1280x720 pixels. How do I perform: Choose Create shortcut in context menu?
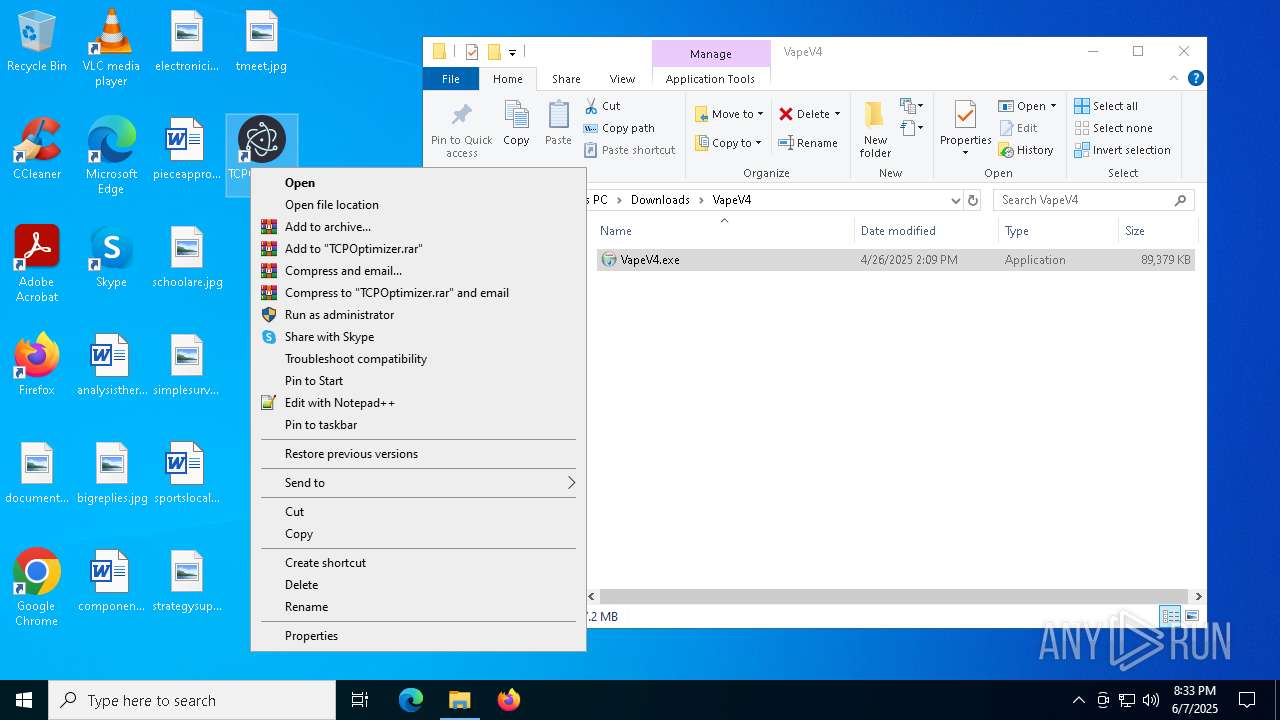point(418,563)
